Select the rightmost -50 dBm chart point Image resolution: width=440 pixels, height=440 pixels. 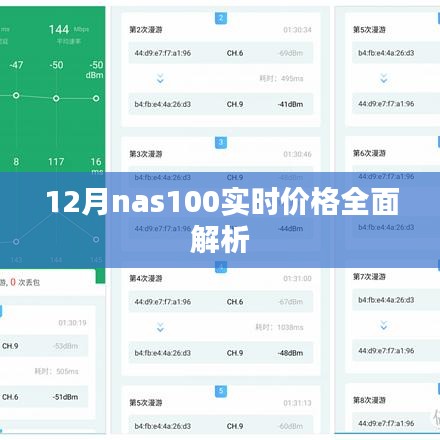click(96, 98)
